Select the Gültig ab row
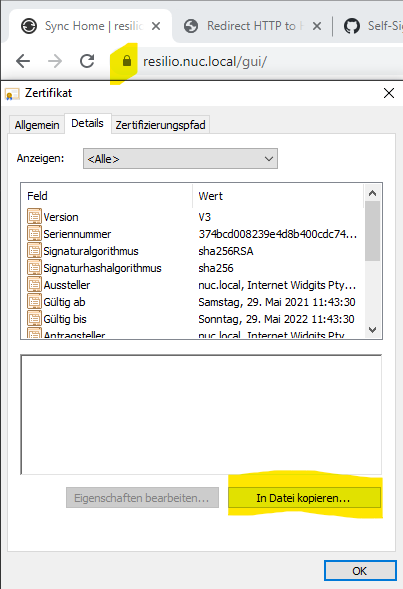This screenshot has height=589, width=403. click(192, 302)
